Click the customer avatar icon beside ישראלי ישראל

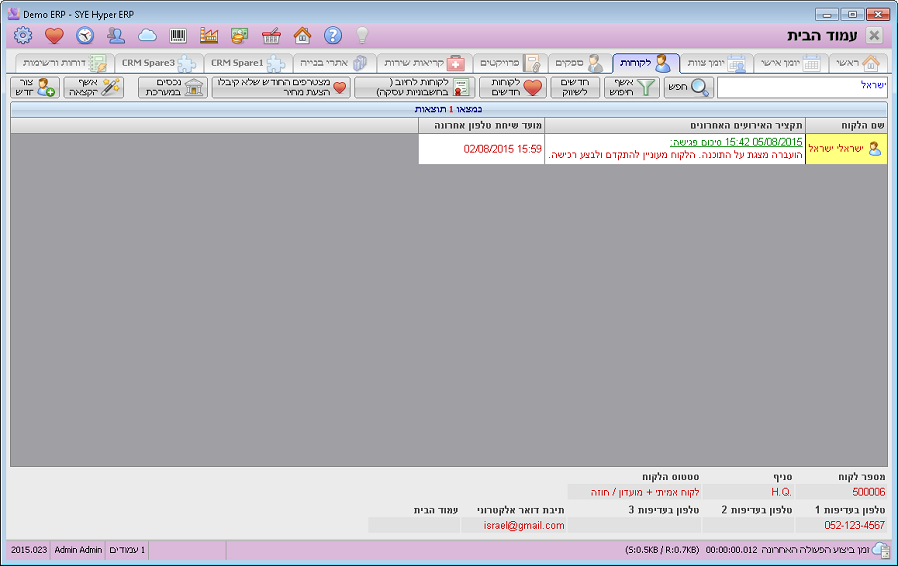pos(875,149)
